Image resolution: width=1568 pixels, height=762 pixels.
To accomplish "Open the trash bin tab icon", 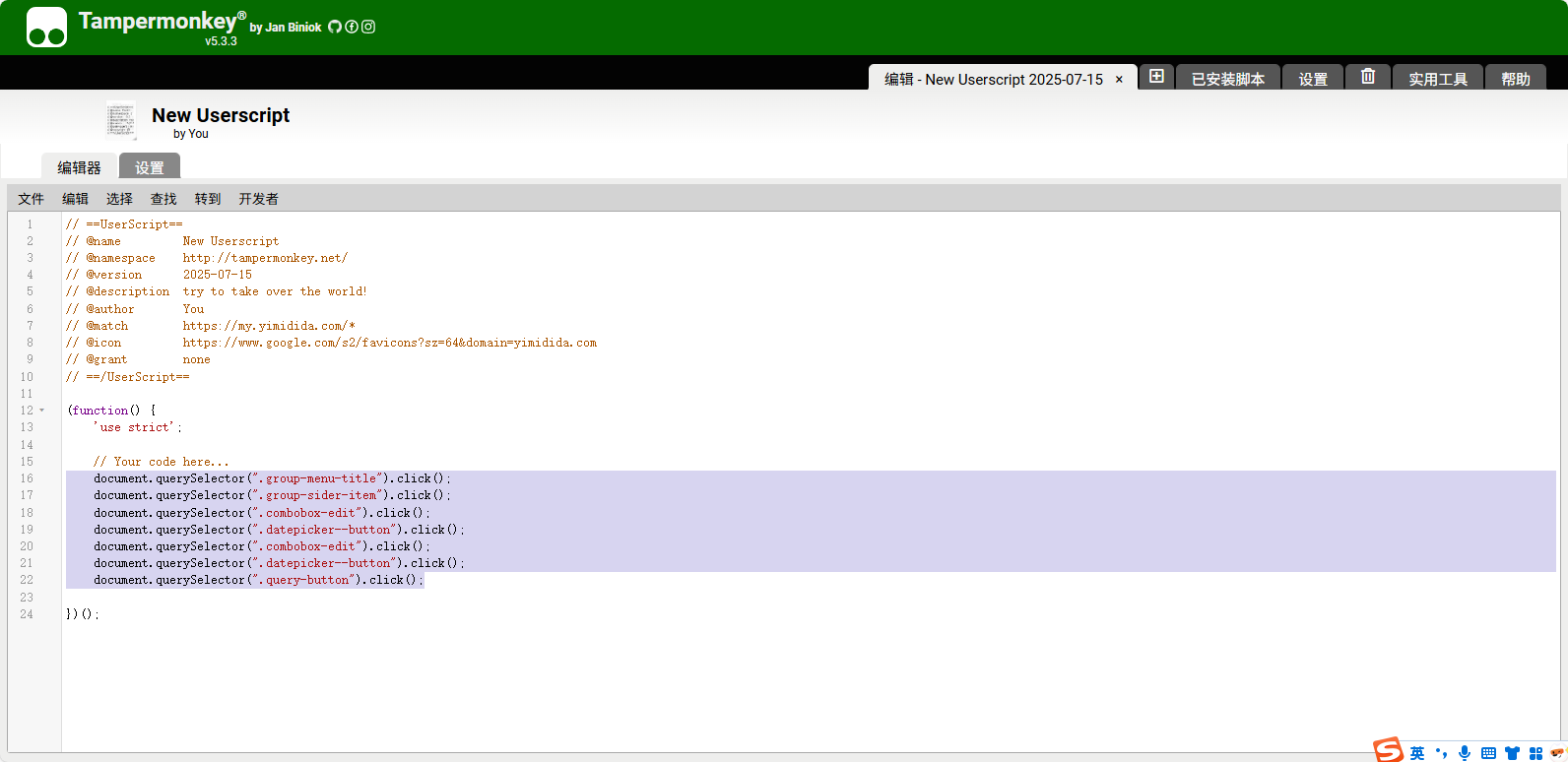I will (x=1368, y=77).
